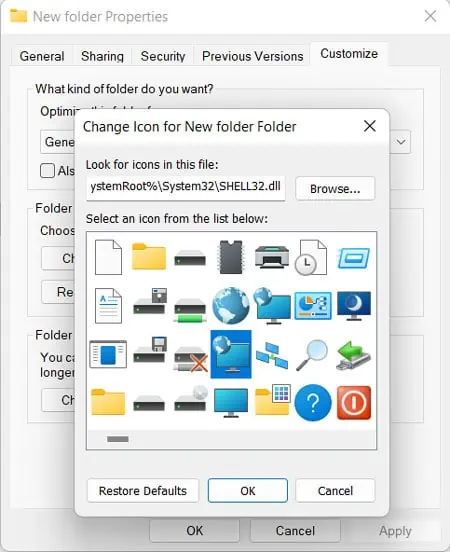The width and height of the screenshot is (450, 552).
Task: Click the icon list horizontal scrollbar thumb
Action: click(118, 439)
